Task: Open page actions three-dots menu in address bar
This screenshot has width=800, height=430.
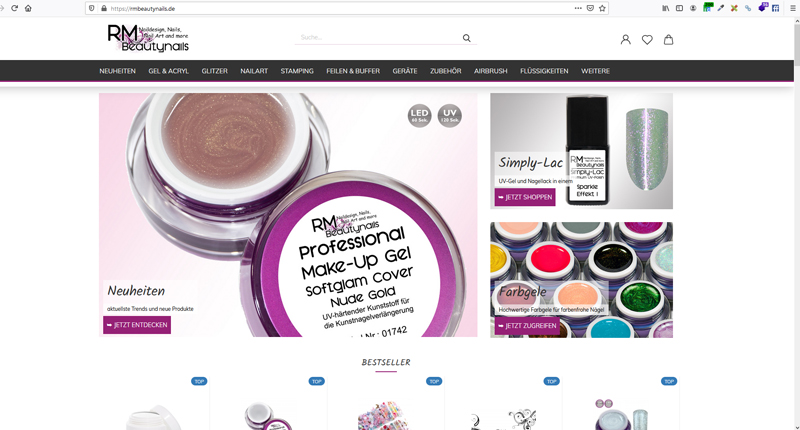Action: pos(578,8)
